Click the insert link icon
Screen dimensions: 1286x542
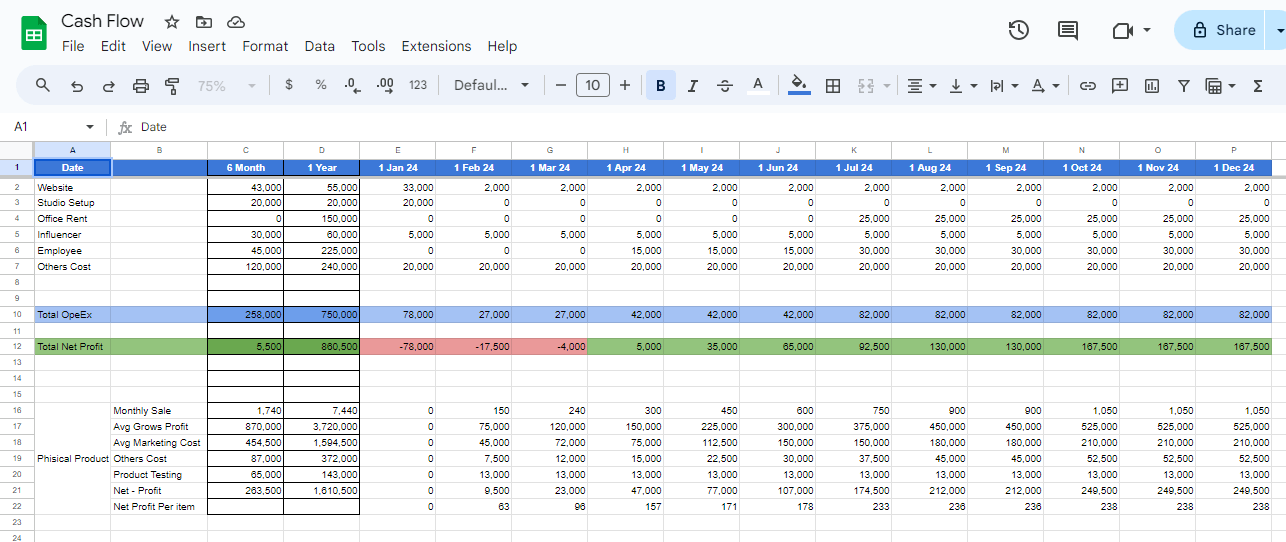tap(1088, 86)
